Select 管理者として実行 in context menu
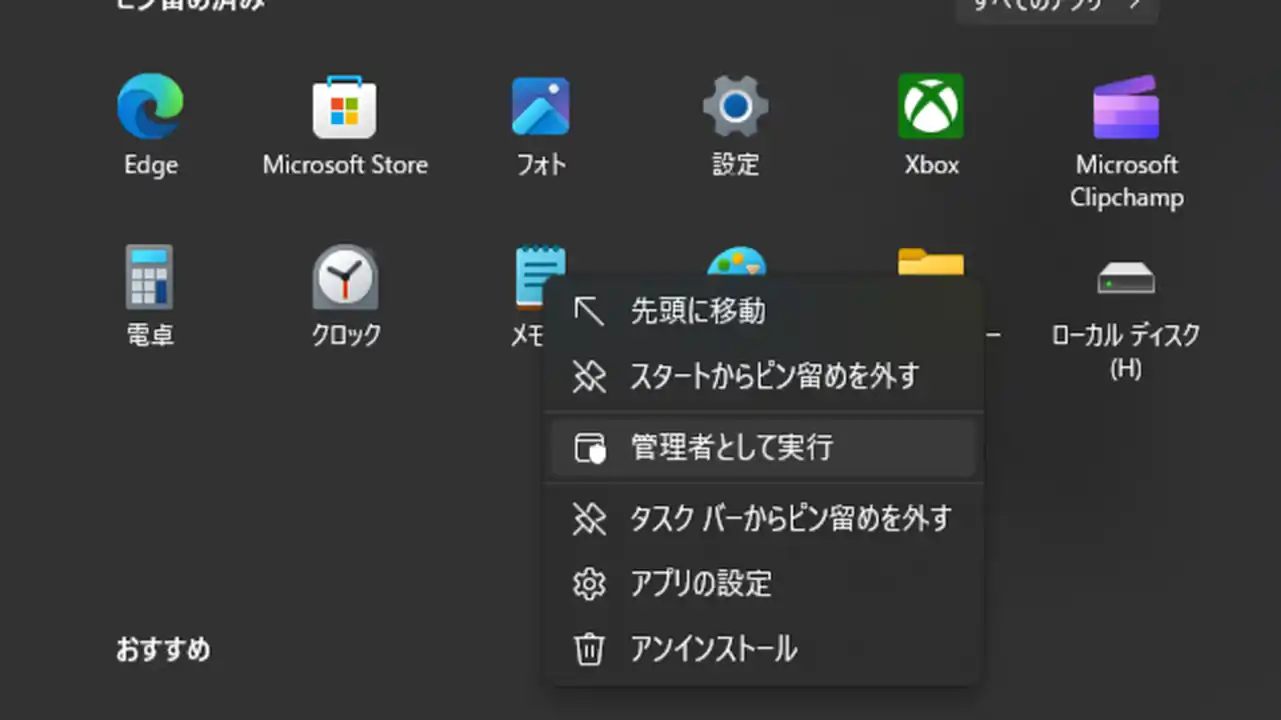Screen dimensions: 1281x720 pyautogui.click(x=763, y=447)
